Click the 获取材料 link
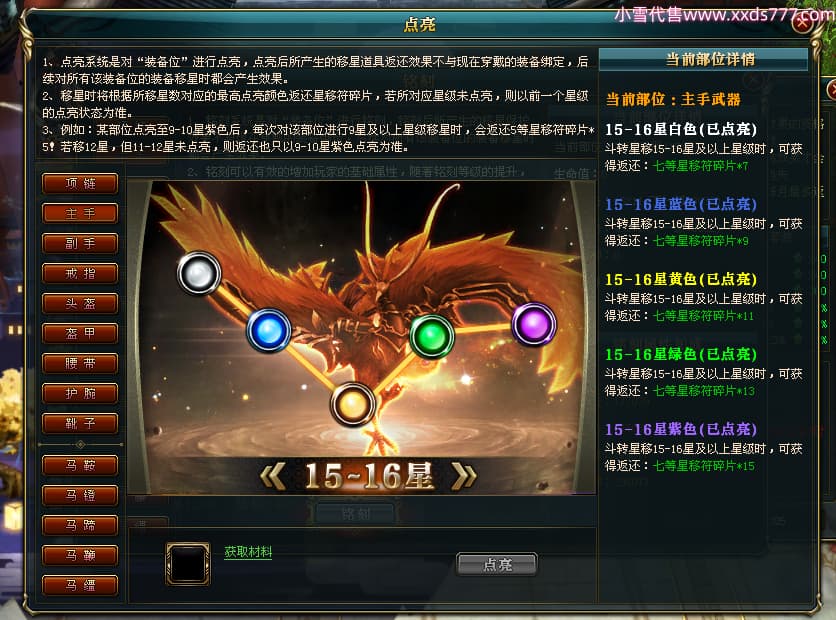The height and width of the screenshot is (620, 836). click(x=248, y=552)
